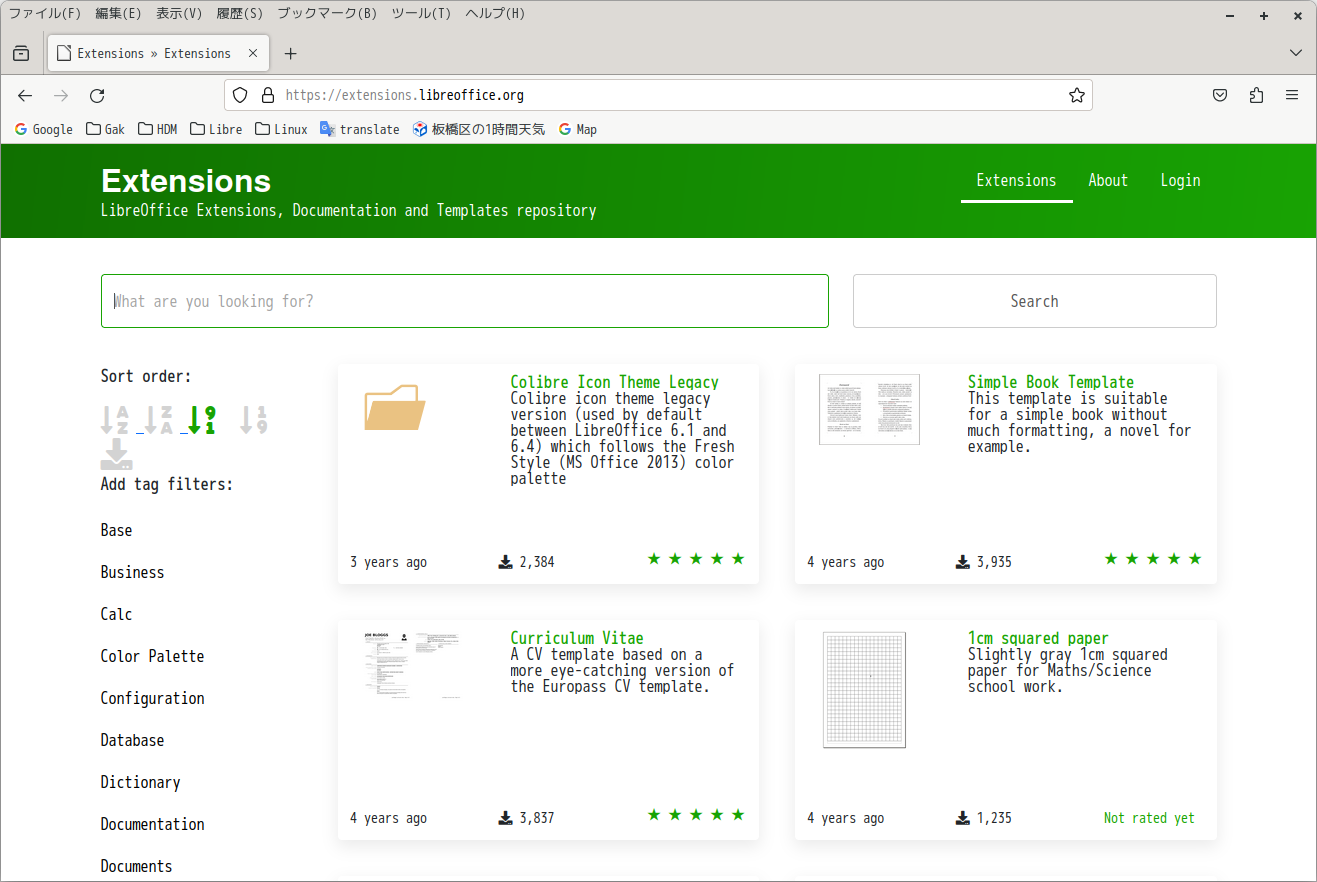Click the Colibre folder thumbnail
This screenshot has height=882, width=1317.
(x=395, y=407)
